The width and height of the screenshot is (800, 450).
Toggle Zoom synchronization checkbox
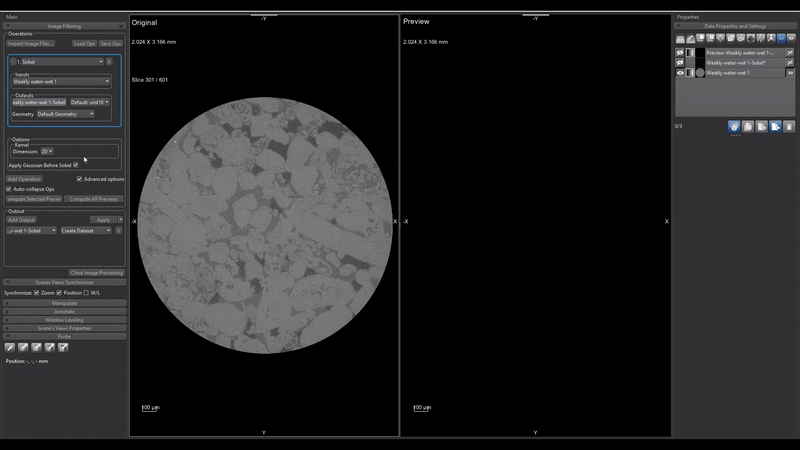pyautogui.click(x=36, y=293)
